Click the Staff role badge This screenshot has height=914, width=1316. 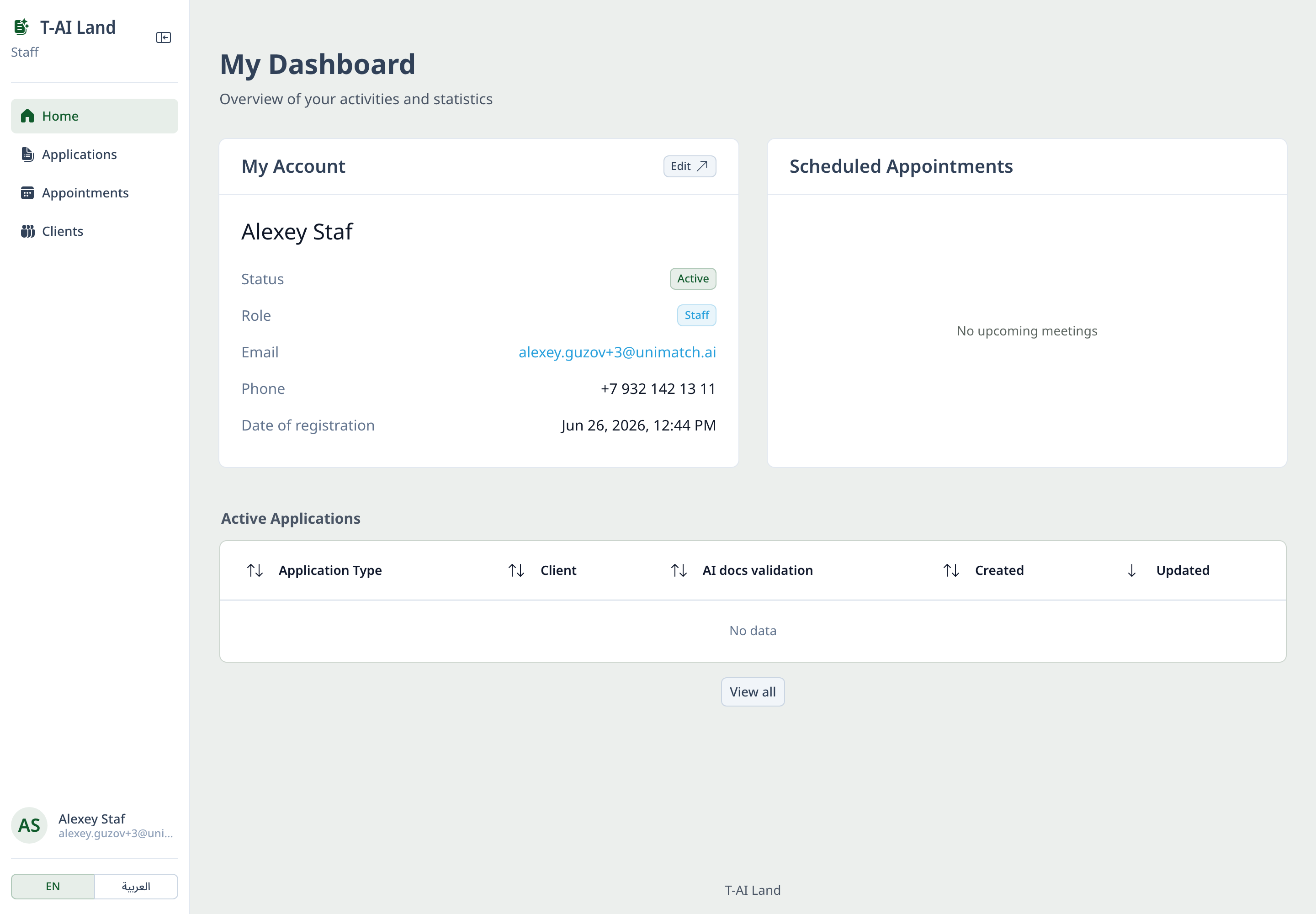(696, 315)
